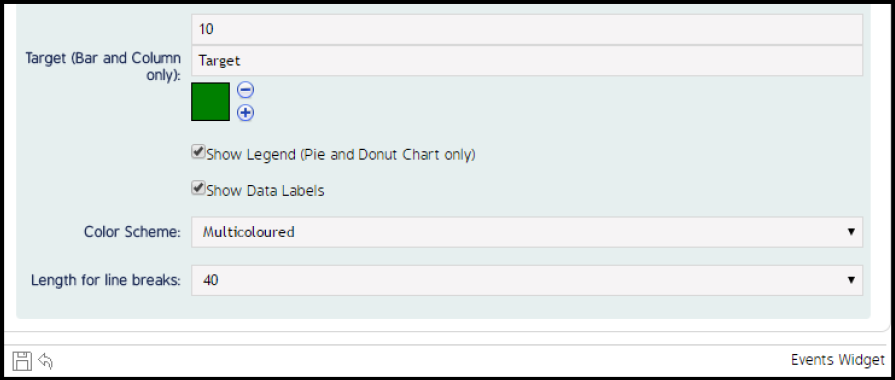The width and height of the screenshot is (895, 380).
Task: Click the Target (Bar and Column only) label
Action: (x=103, y=66)
